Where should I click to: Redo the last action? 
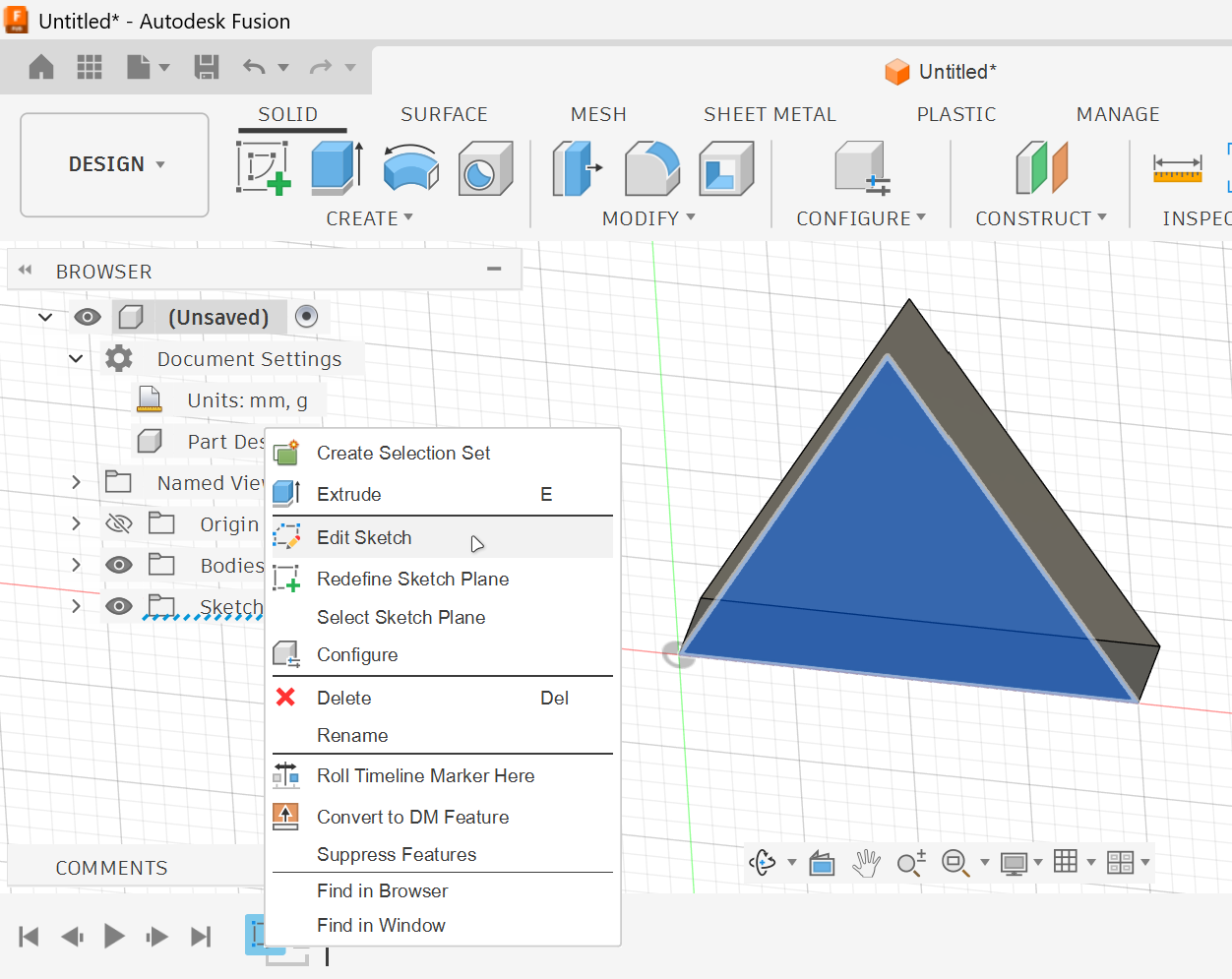click(321, 67)
